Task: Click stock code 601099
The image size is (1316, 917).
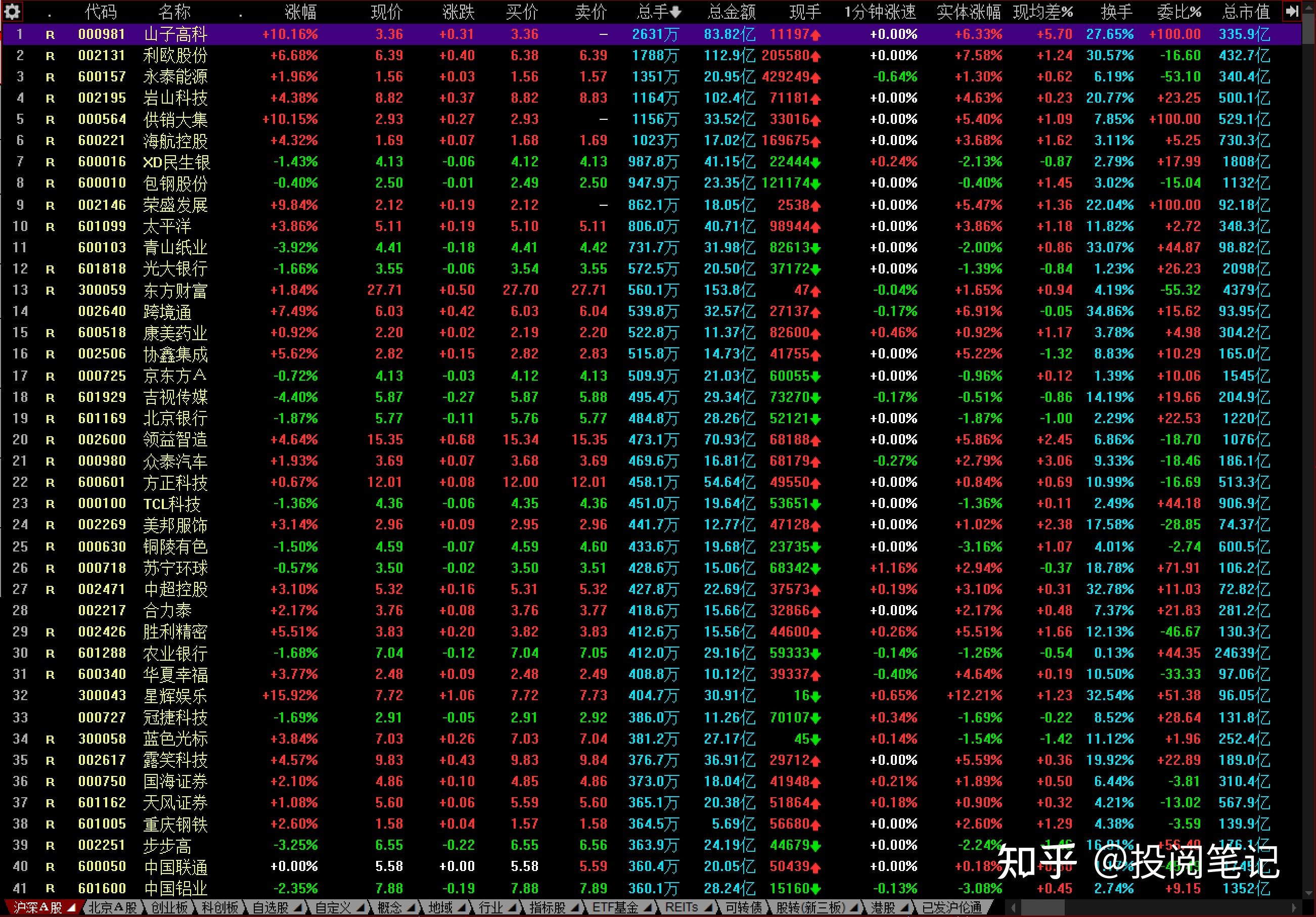Action: [x=102, y=226]
